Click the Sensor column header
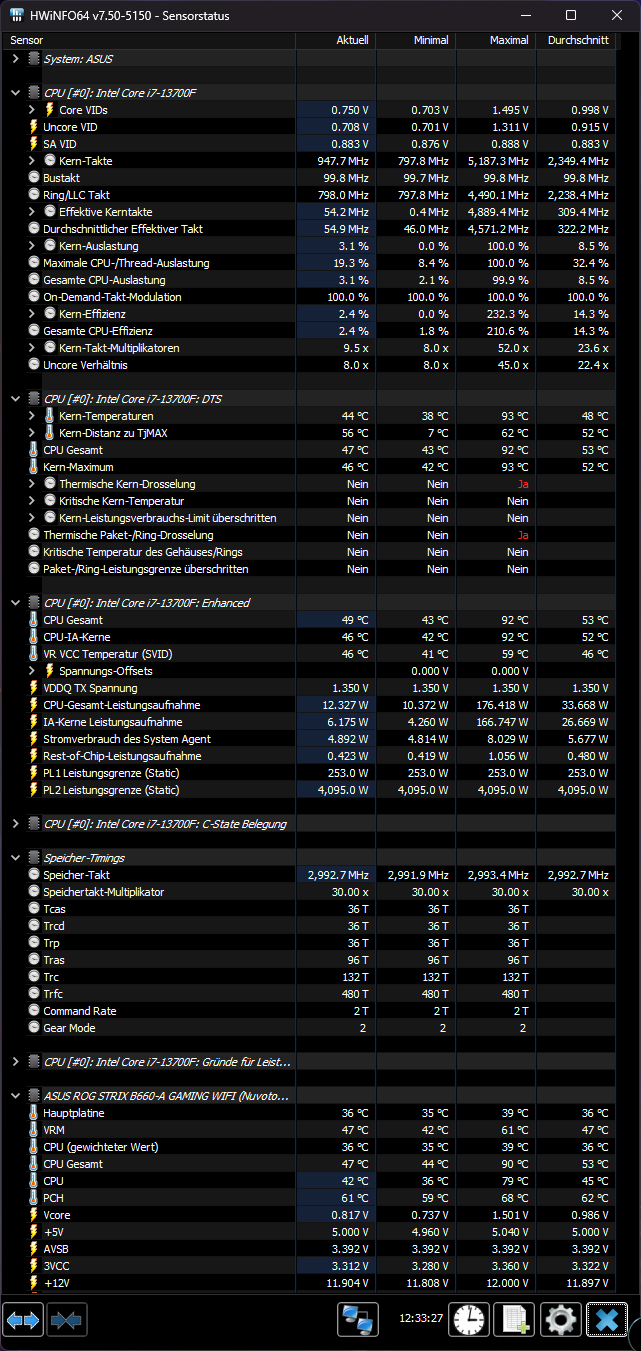This screenshot has height=1351, width=641. pos(149,41)
